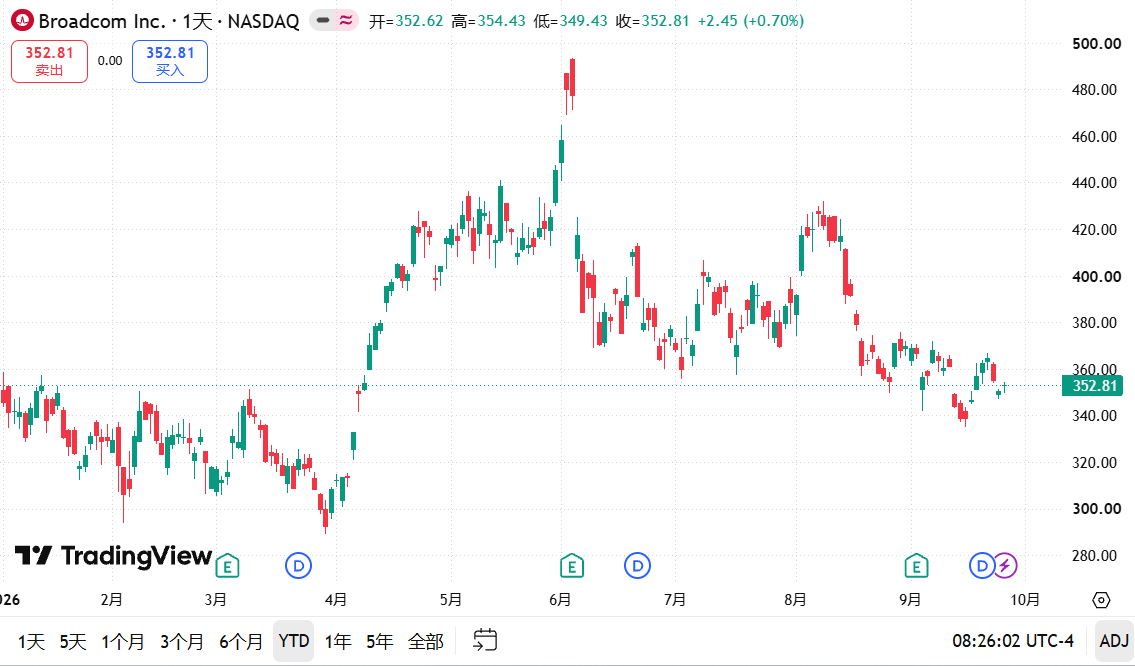Select the 6个月 range tab
Image resolution: width=1135 pixels, height=666 pixels.
(x=241, y=641)
